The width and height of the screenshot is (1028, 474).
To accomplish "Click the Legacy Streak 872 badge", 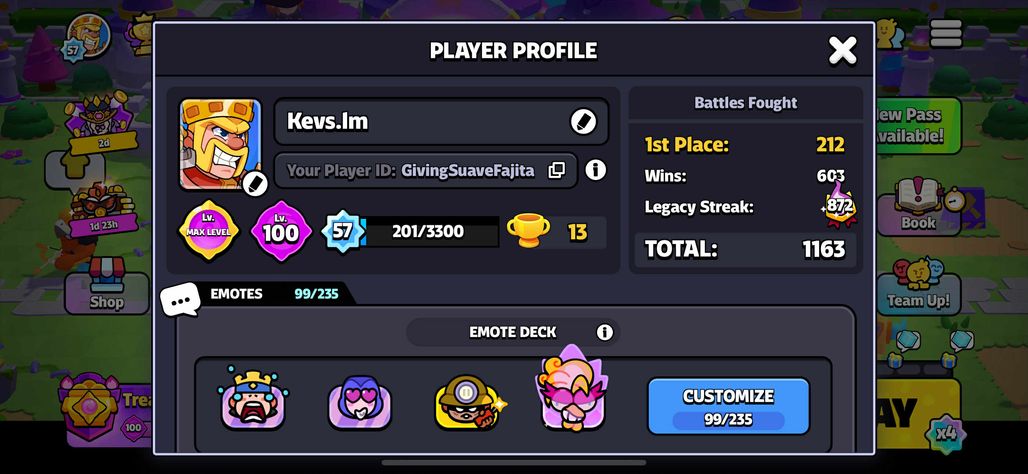I will click(839, 205).
